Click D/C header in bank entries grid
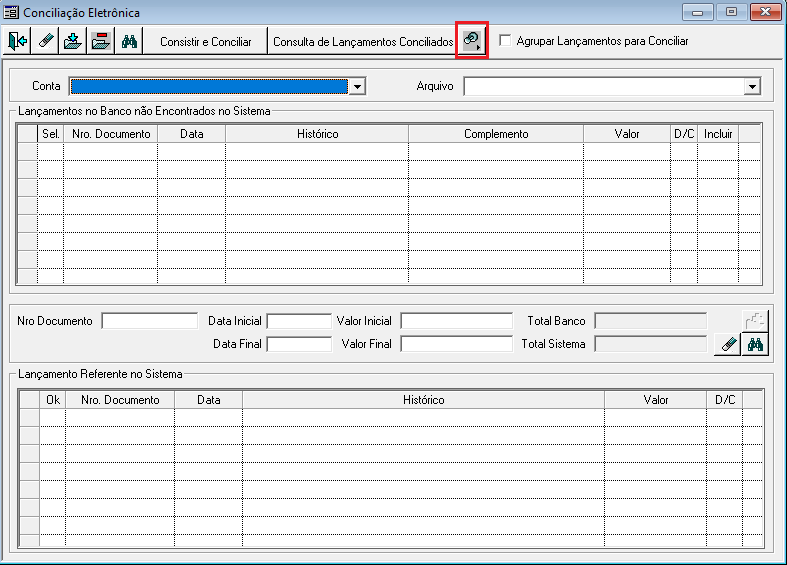Image resolution: width=787 pixels, height=565 pixels. click(x=684, y=134)
